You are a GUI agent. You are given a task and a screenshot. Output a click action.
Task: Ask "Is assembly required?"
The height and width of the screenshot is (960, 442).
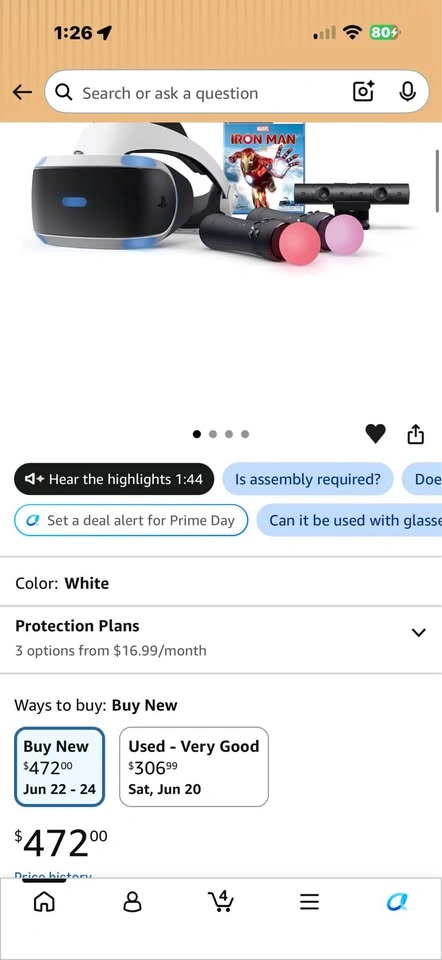307,479
